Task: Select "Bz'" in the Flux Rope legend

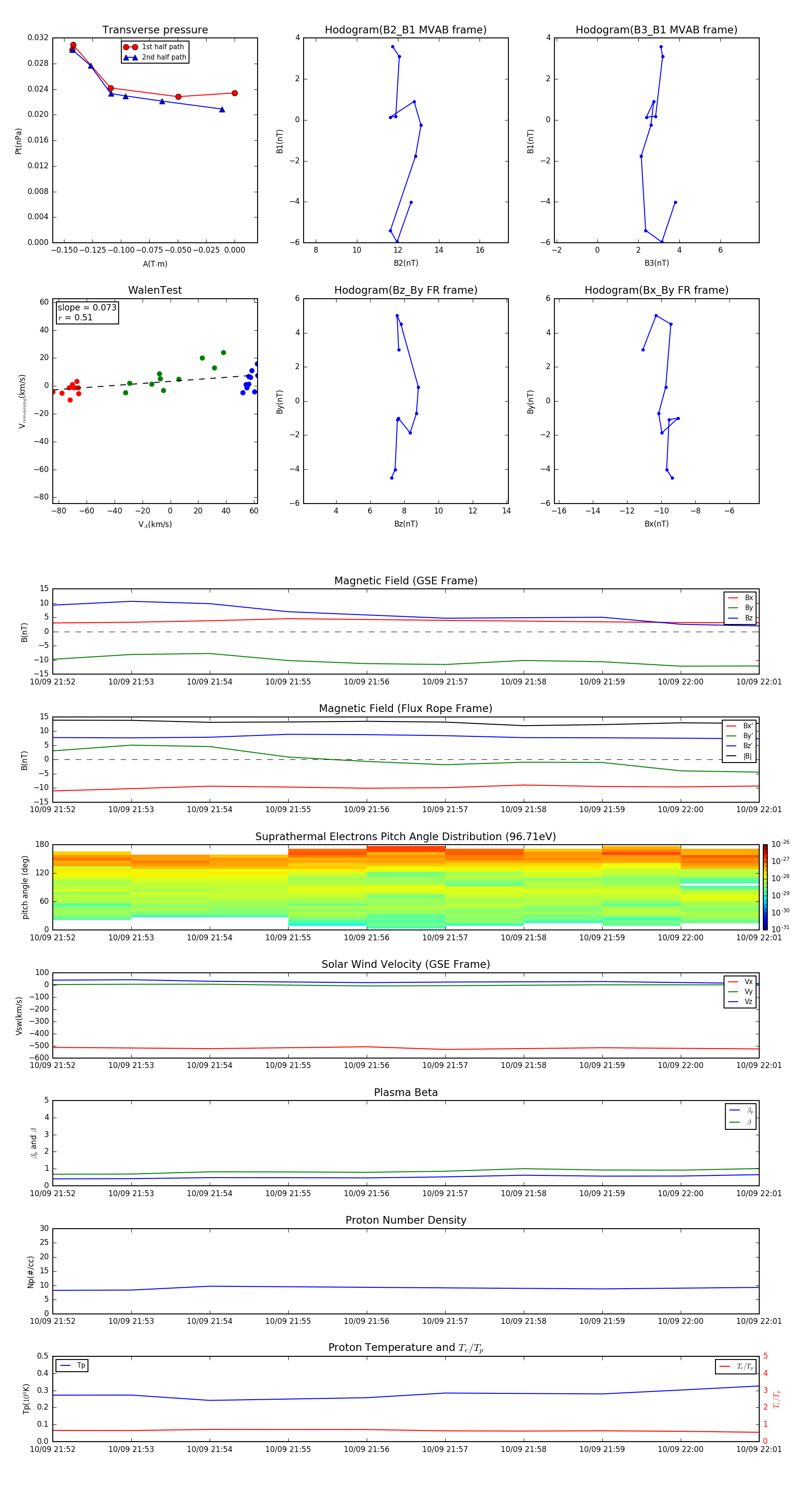Action: [x=740, y=746]
